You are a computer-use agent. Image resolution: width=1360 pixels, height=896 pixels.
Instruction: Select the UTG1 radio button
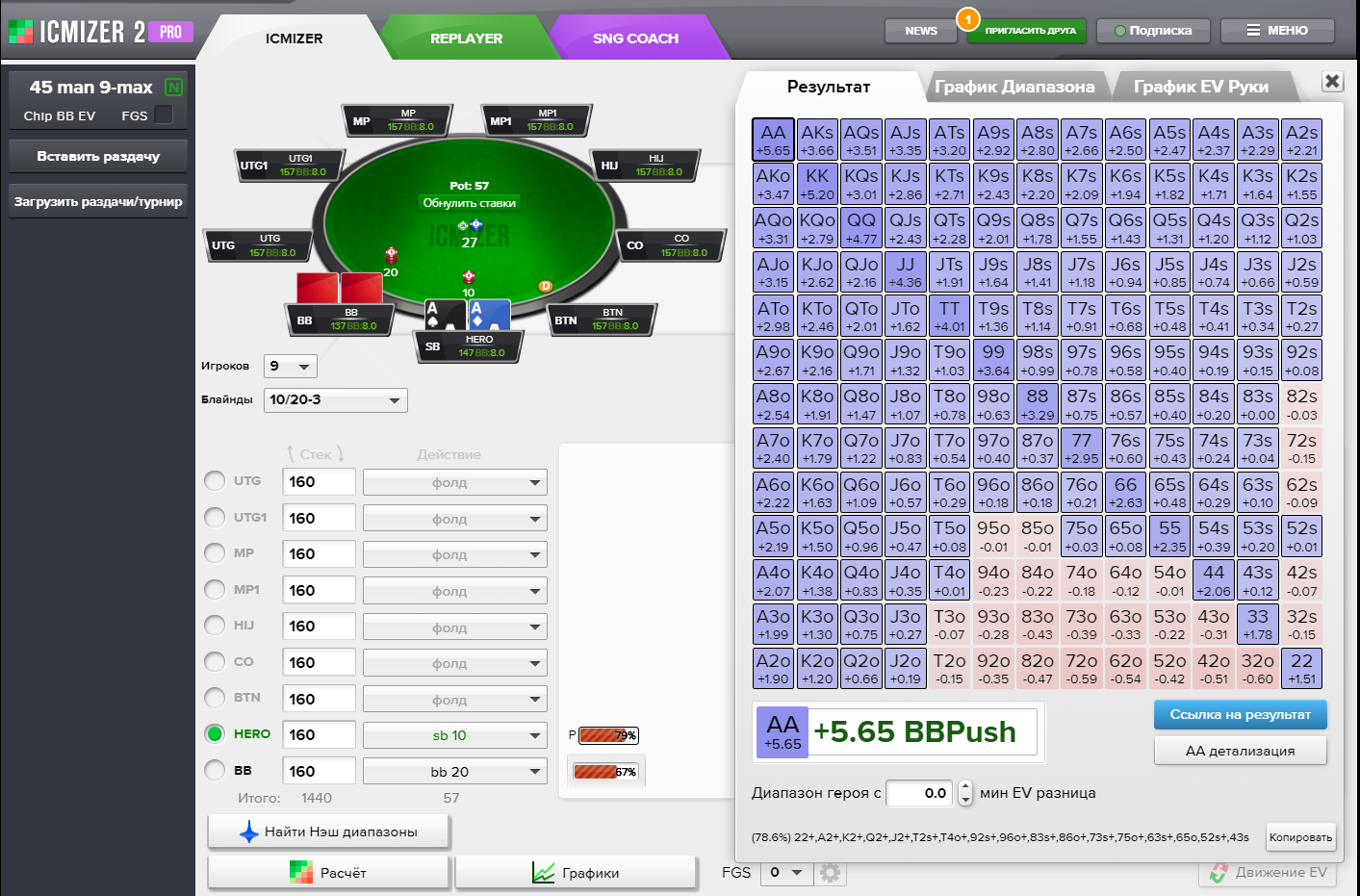(x=215, y=517)
